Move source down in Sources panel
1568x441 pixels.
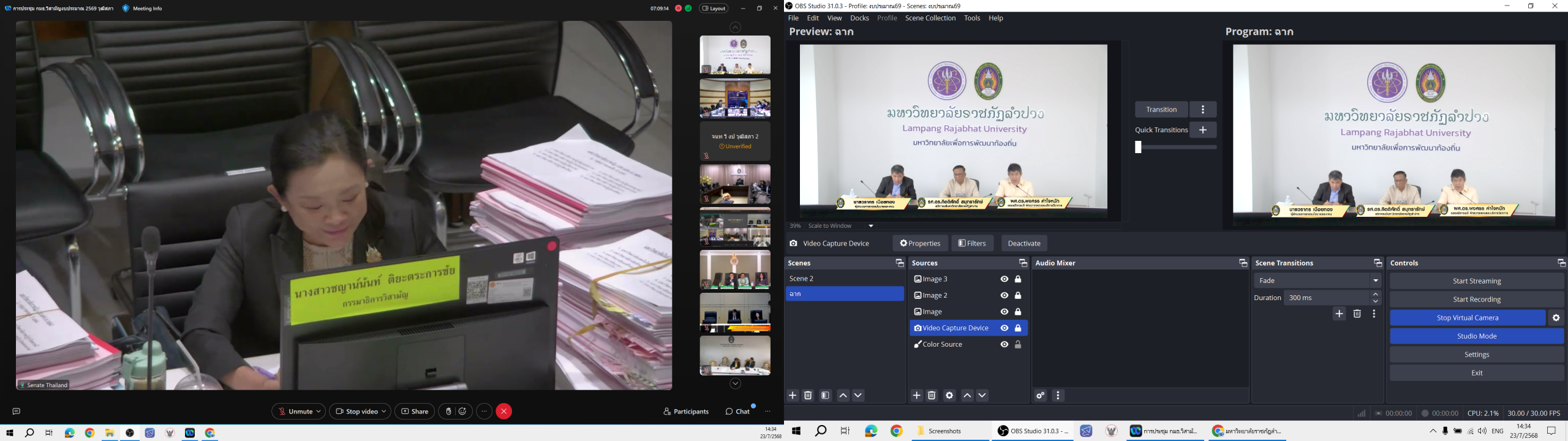point(982,396)
